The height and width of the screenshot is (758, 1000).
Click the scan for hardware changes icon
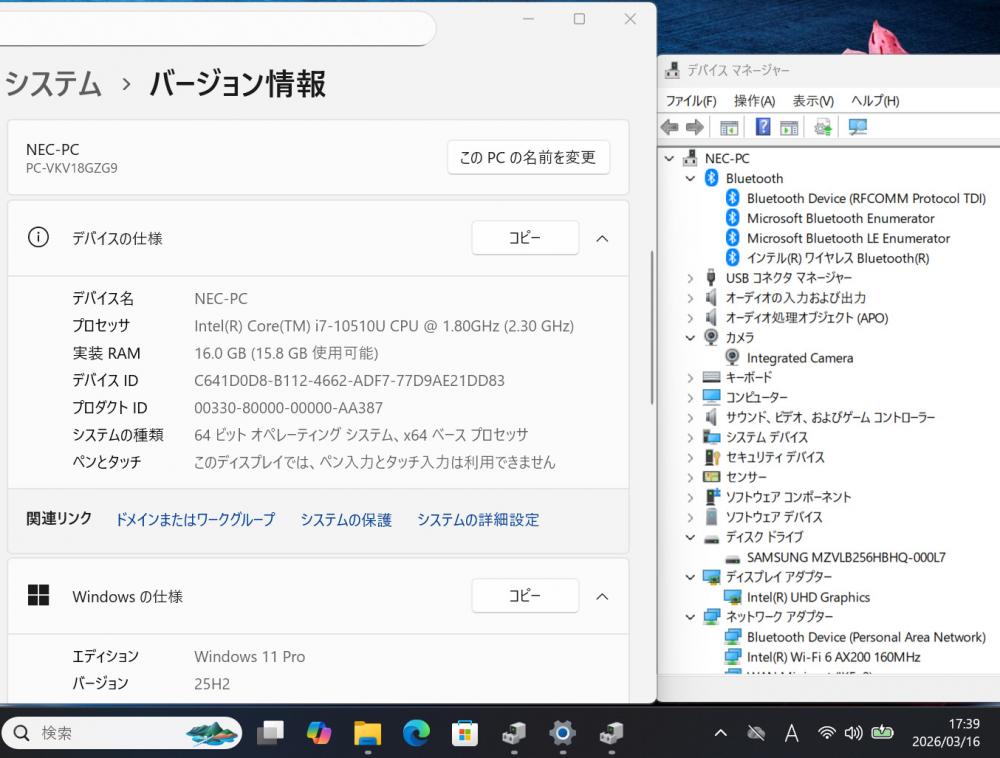click(x=857, y=127)
